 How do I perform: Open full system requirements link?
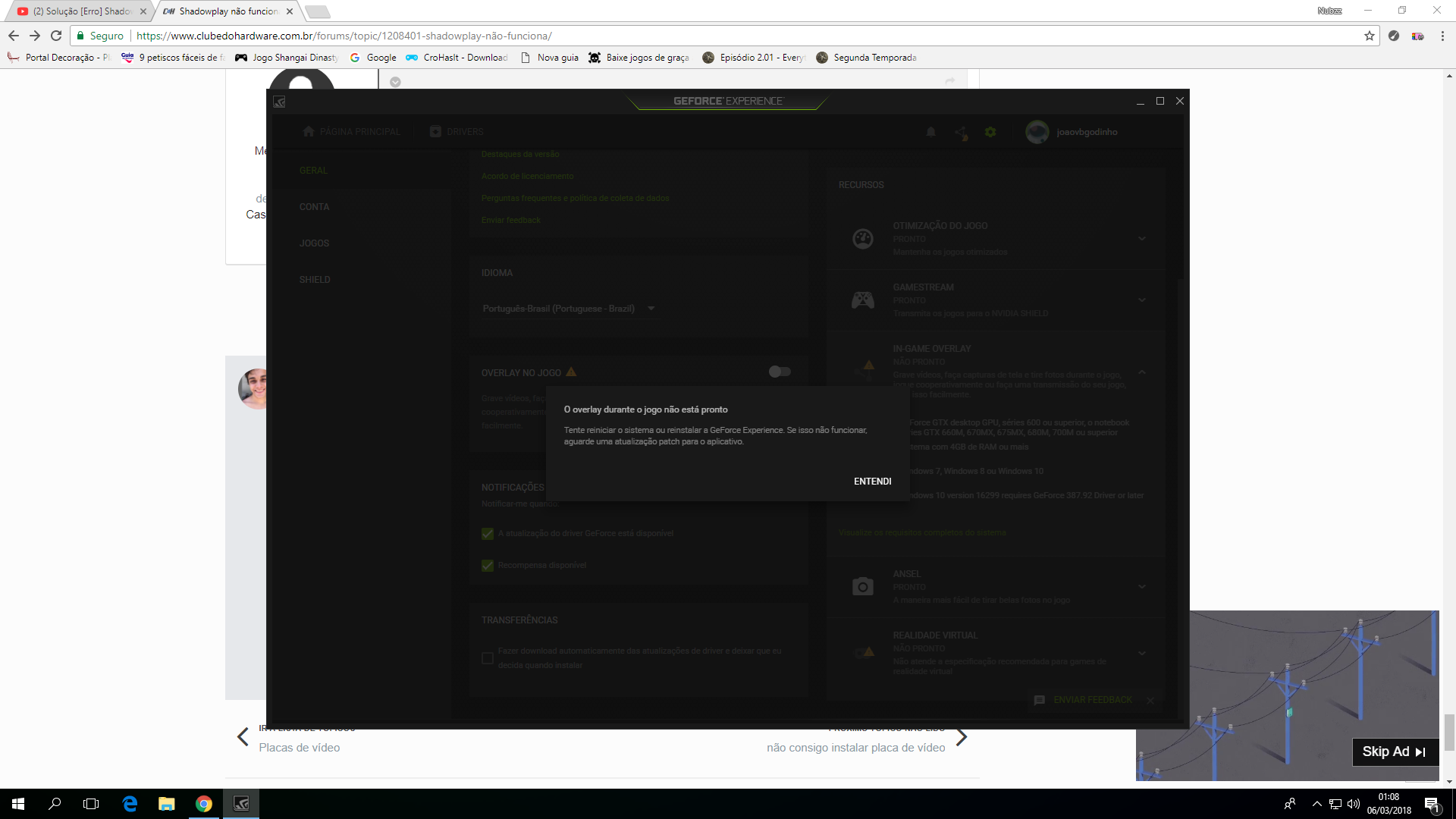[922, 532]
